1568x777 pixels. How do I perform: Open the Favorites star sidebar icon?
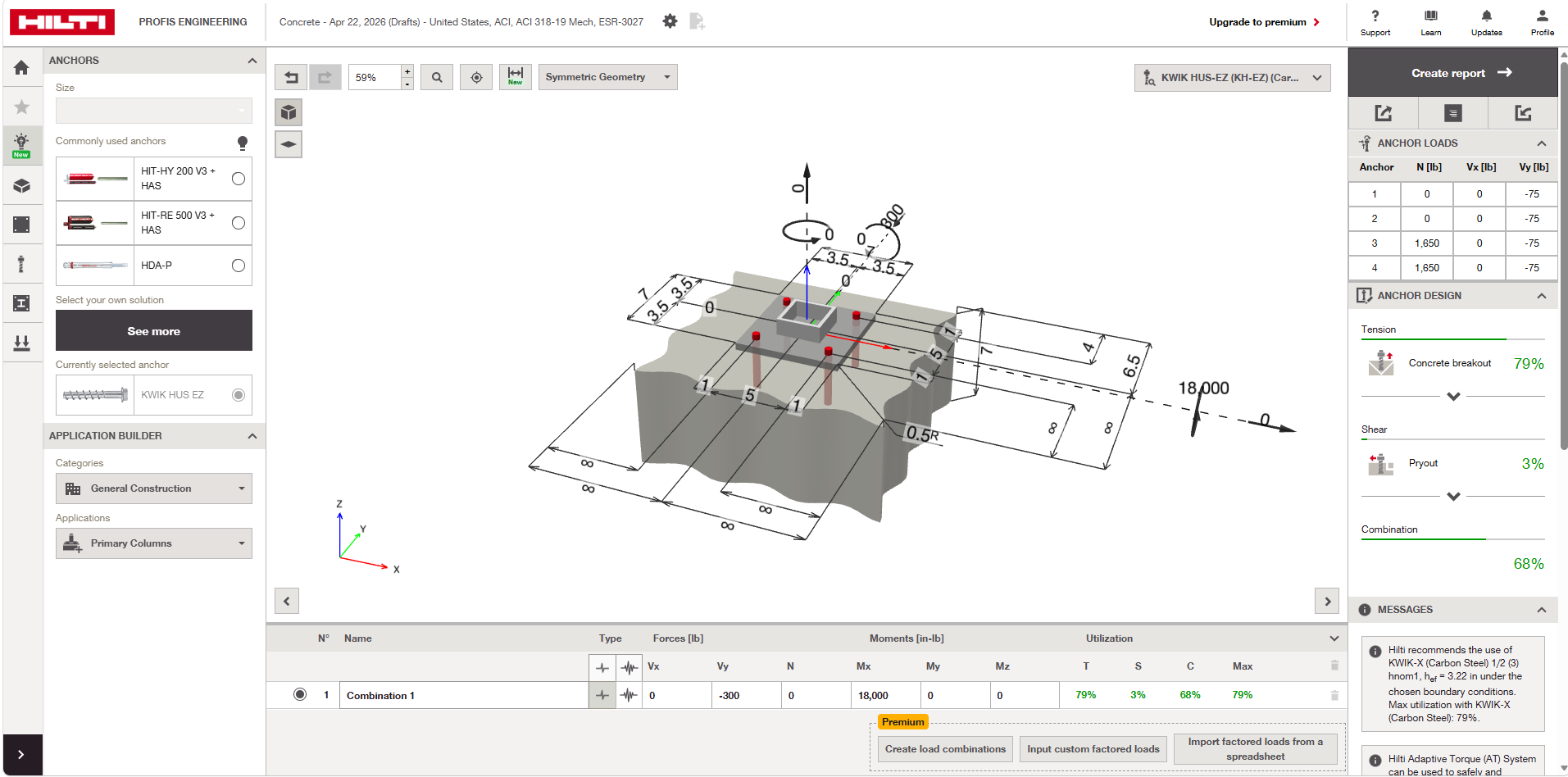point(22,107)
